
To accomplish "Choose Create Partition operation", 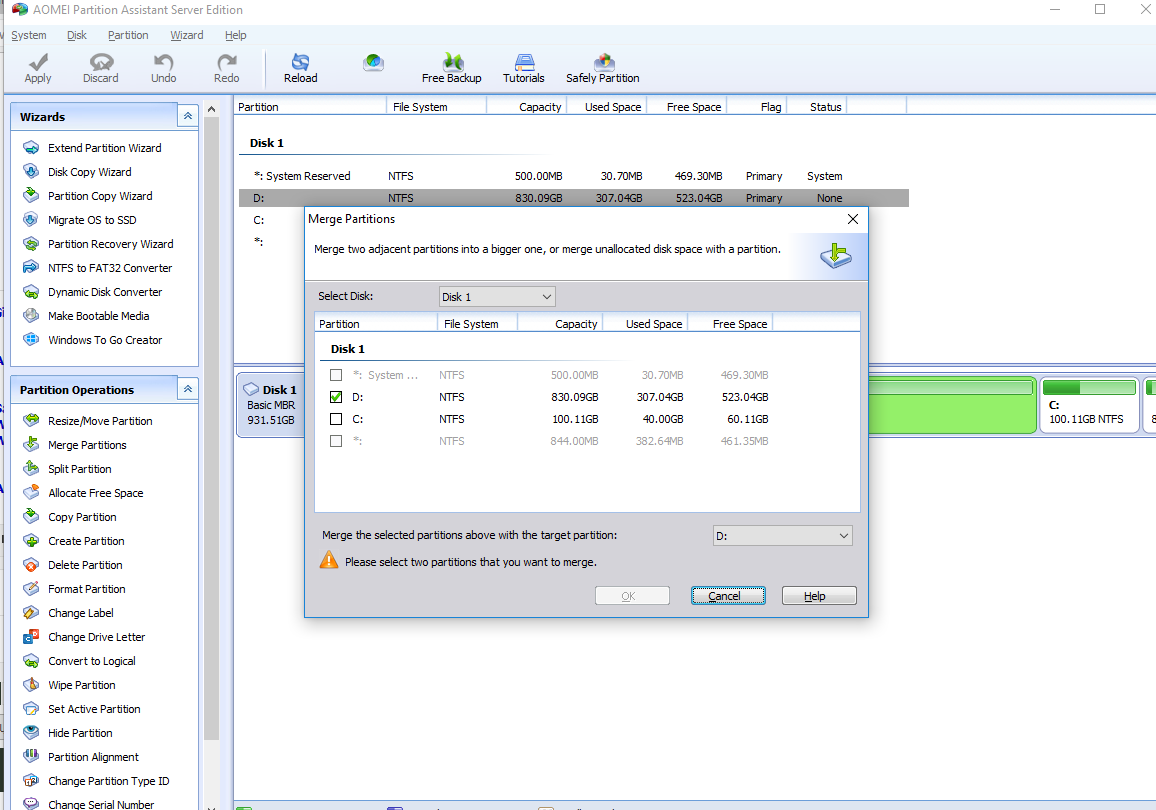I will (86, 541).
